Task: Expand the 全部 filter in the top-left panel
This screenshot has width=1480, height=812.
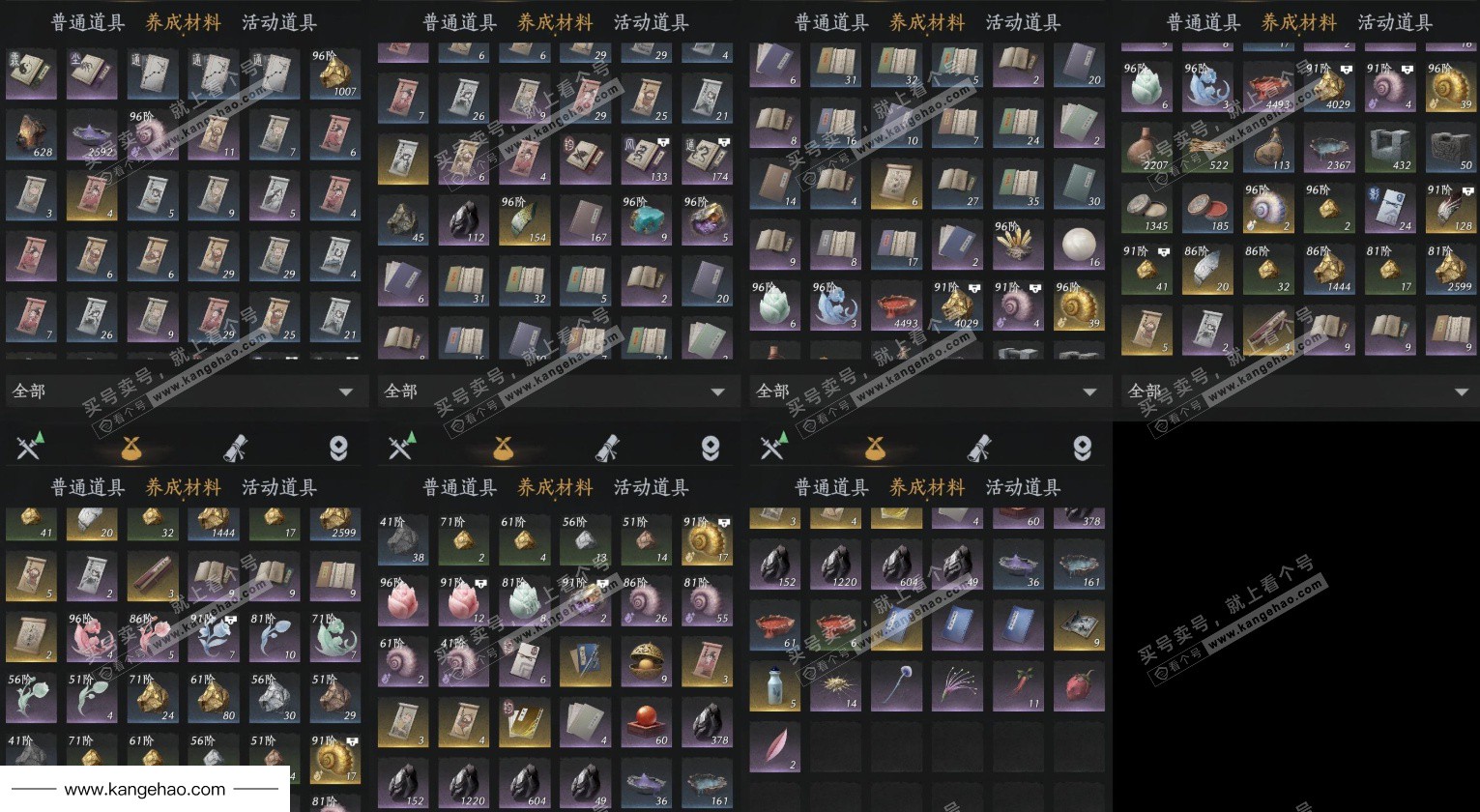Action: click(x=184, y=391)
